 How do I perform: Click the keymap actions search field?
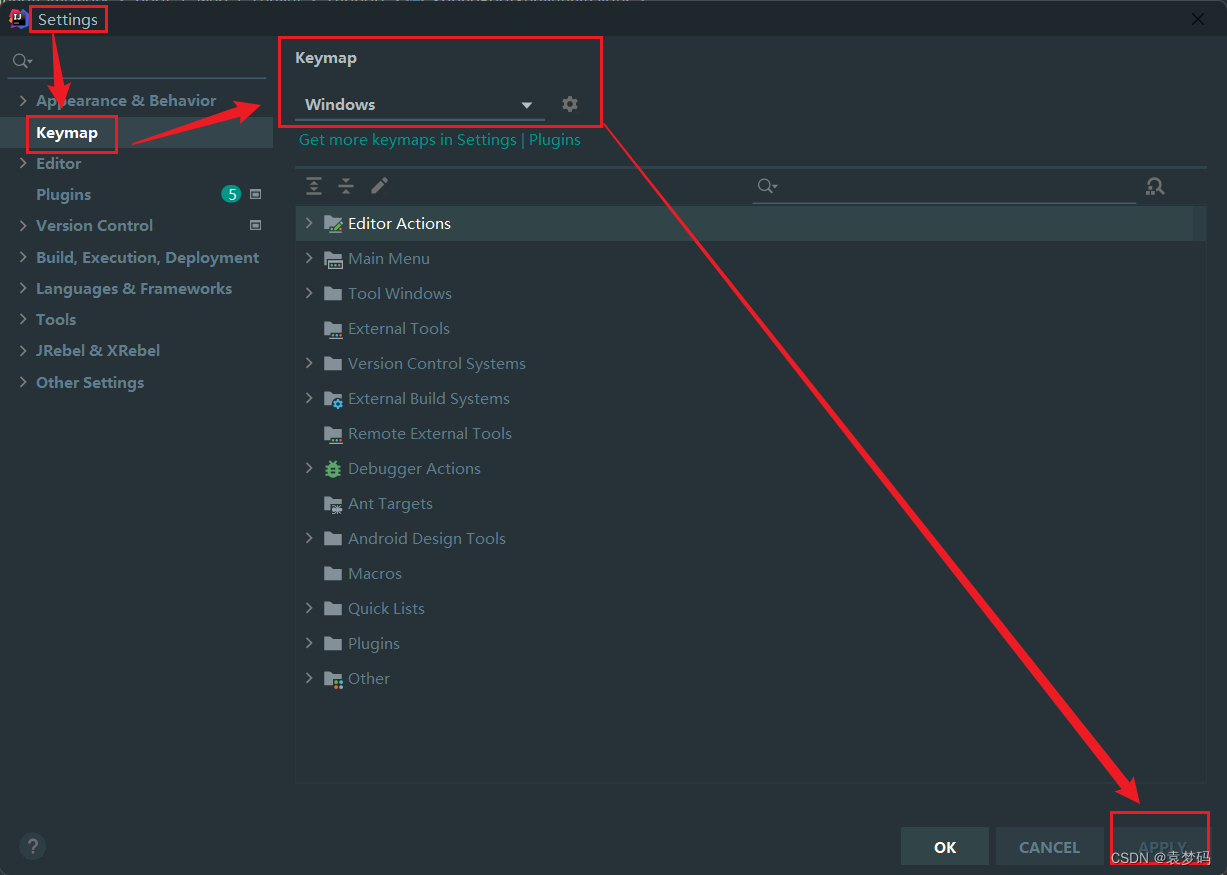click(x=944, y=186)
